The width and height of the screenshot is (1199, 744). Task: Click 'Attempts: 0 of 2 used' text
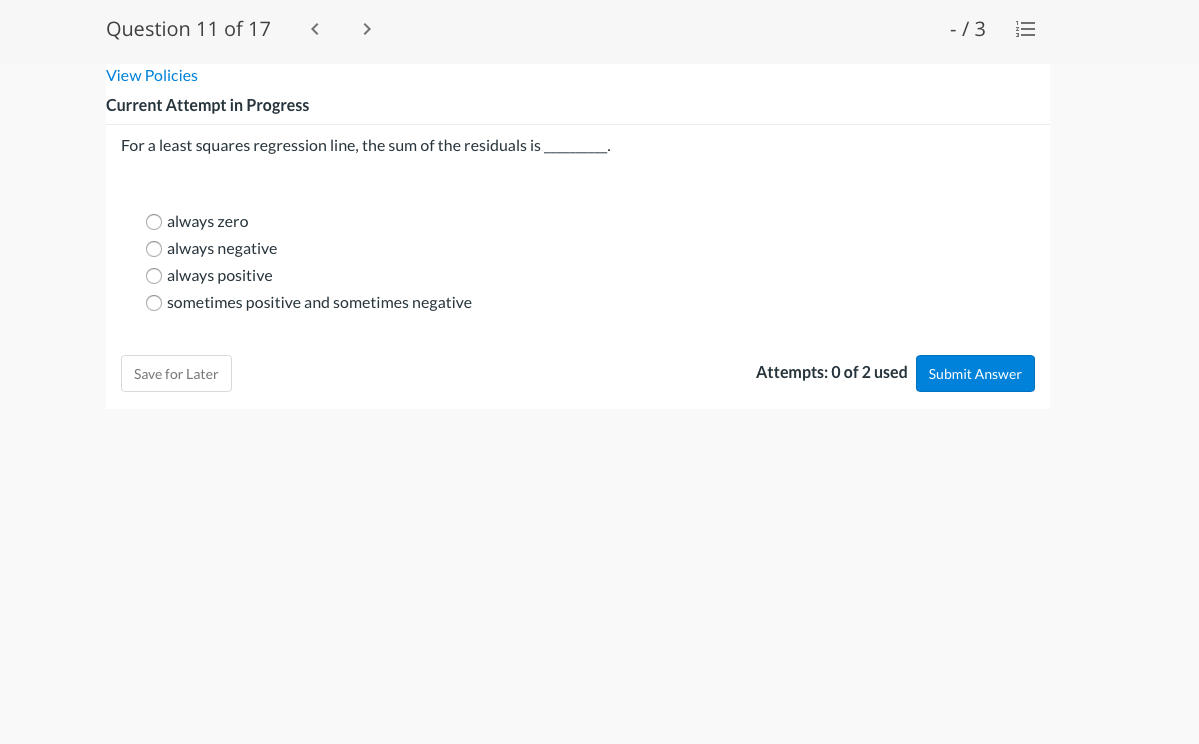[x=831, y=372]
